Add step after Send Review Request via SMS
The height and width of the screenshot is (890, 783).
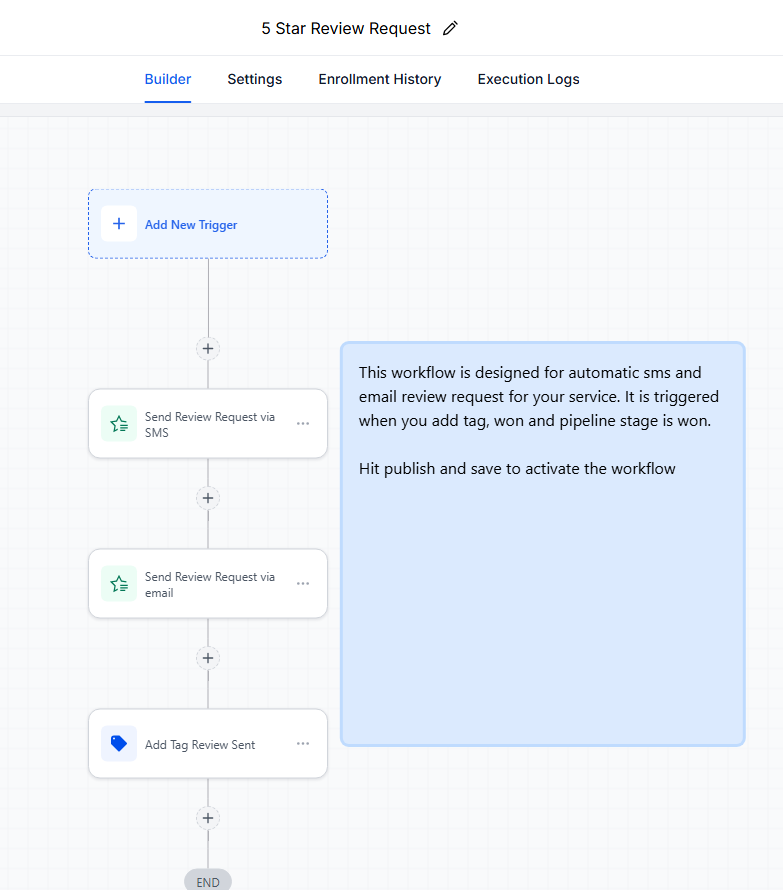click(208, 498)
